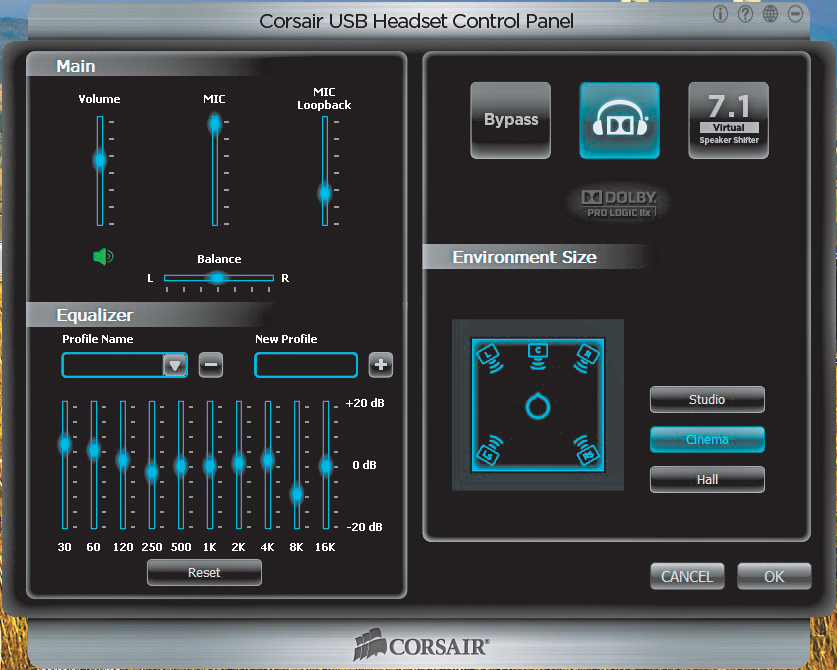Select the 7.1 Virtual Speaker Shifter
The height and width of the screenshot is (670, 837).
pyautogui.click(x=728, y=120)
